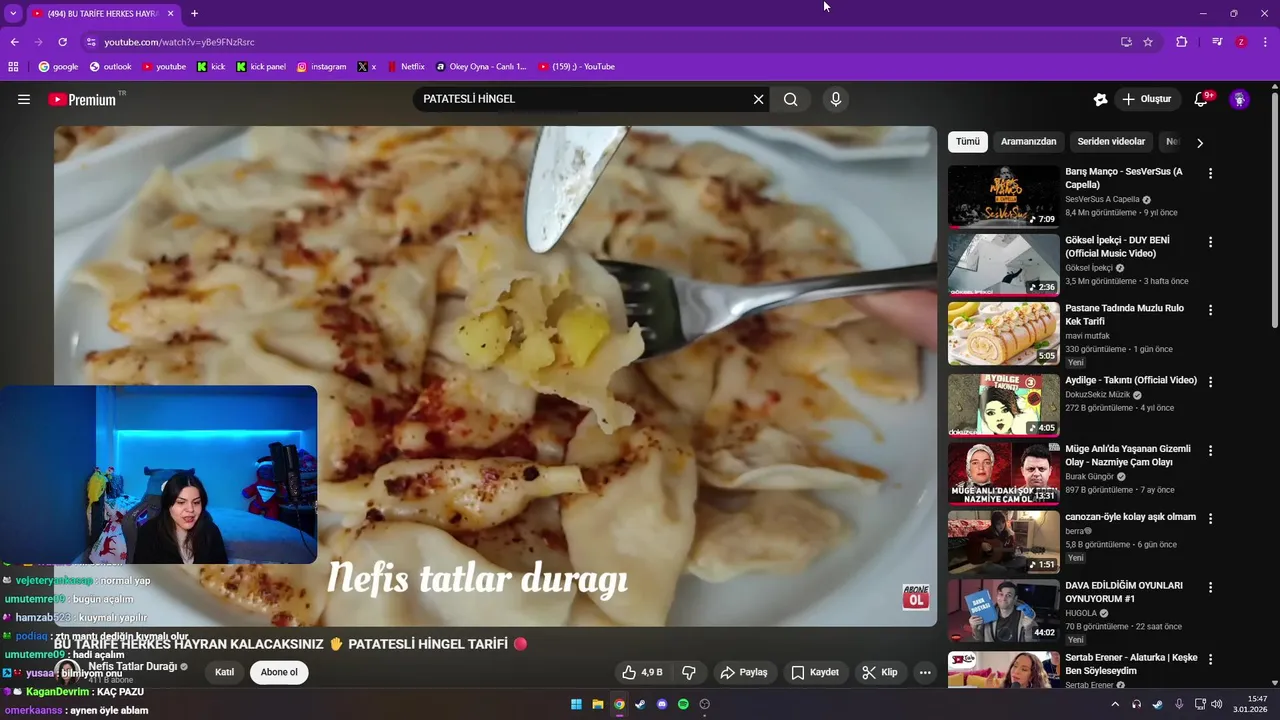Open canozan-öyle kolay aşık olmam title
1280x720 pixels.
pos(1130,517)
